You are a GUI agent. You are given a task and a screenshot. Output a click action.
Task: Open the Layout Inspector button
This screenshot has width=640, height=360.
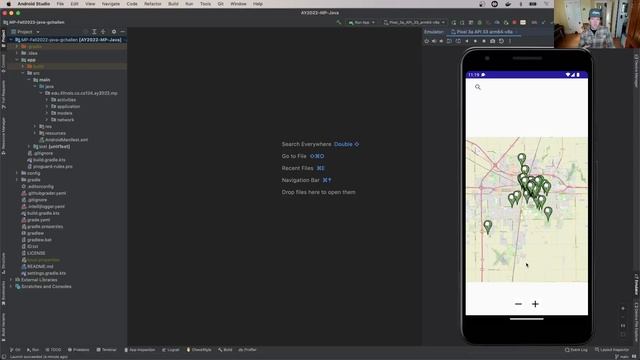(612, 350)
